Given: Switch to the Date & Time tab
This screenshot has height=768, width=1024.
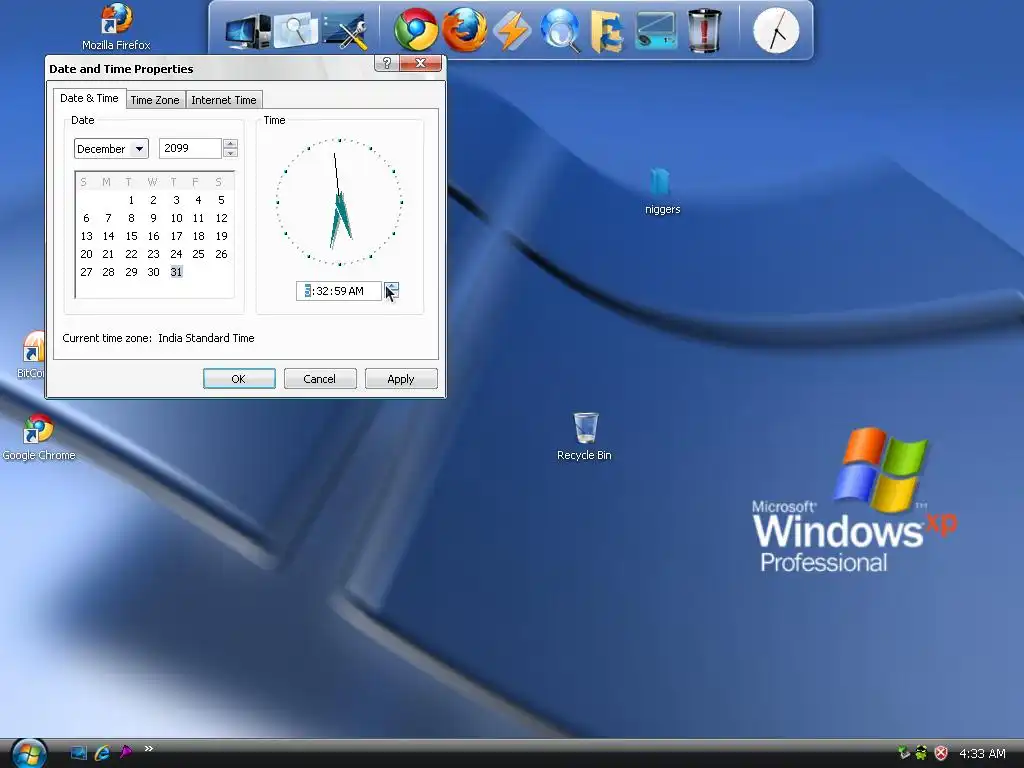Looking at the screenshot, I should tap(89, 98).
